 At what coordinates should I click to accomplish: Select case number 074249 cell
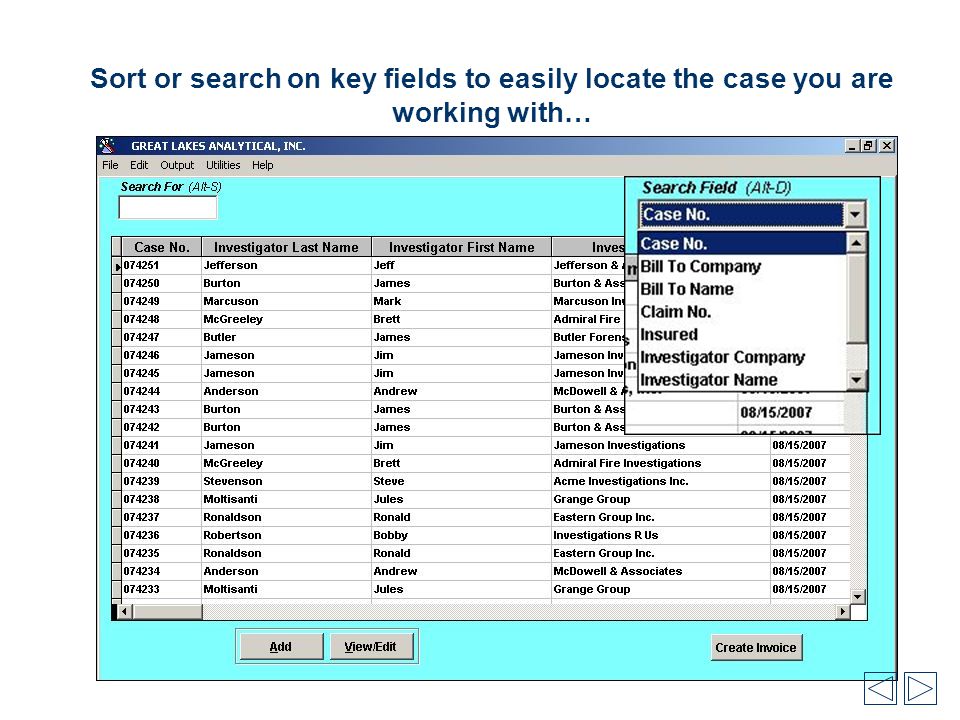click(x=162, y=301)
